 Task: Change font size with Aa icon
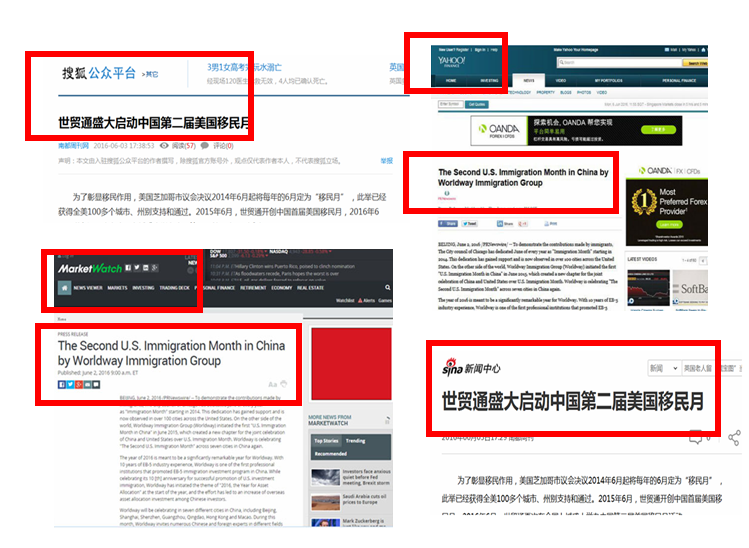pyautogui.click(x=272, y=384)
